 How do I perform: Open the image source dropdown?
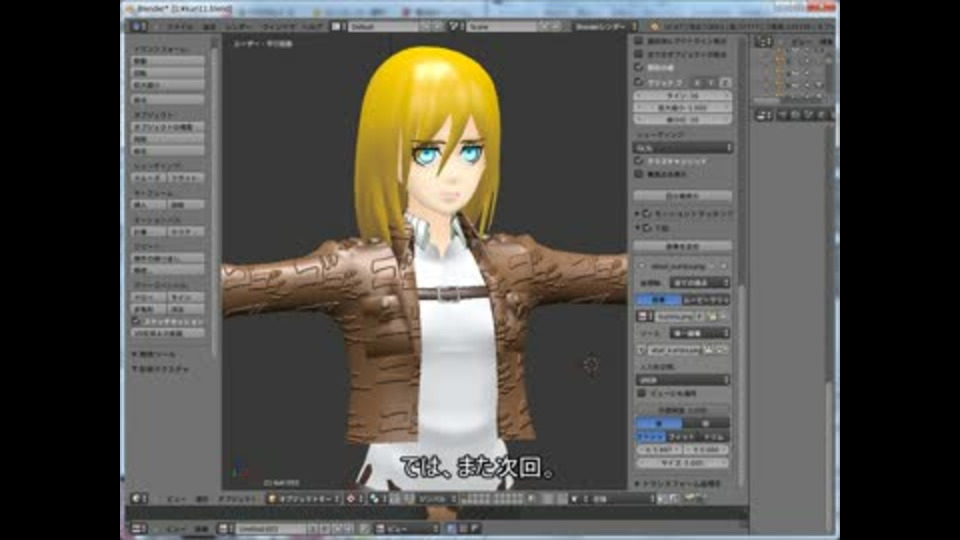[700, 333]
